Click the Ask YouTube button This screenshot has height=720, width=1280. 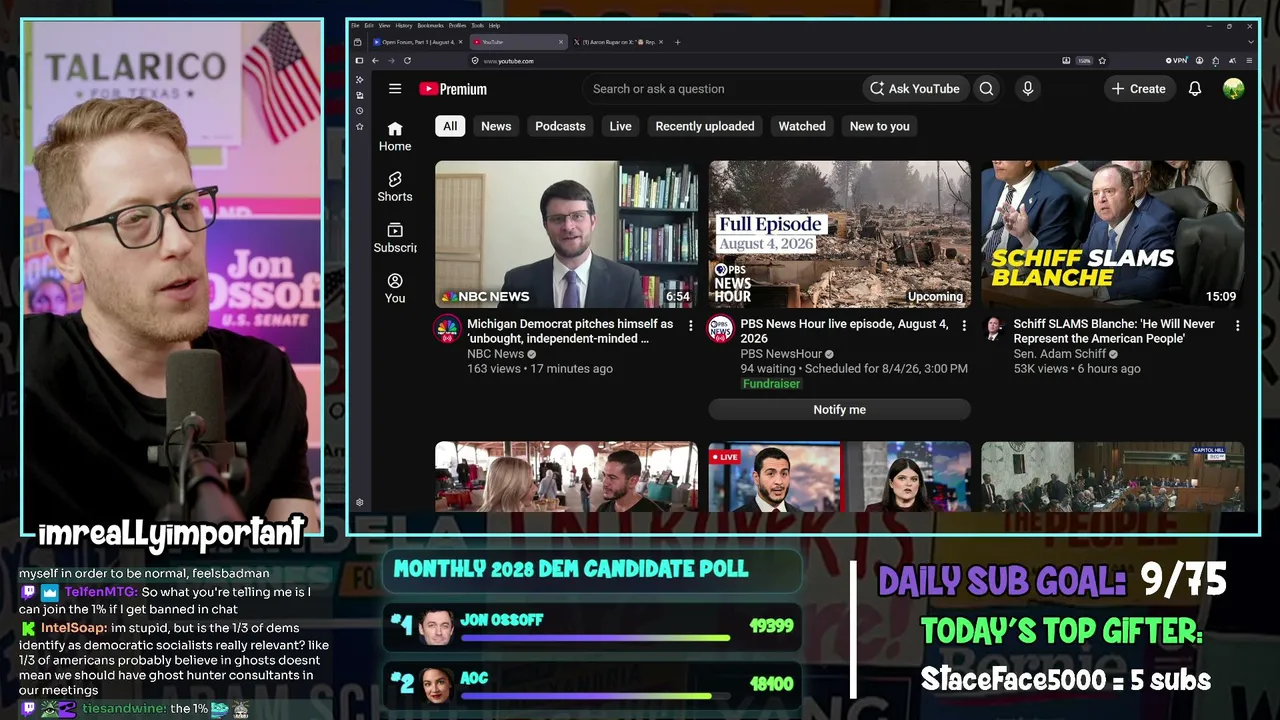(x=915, y=89)
